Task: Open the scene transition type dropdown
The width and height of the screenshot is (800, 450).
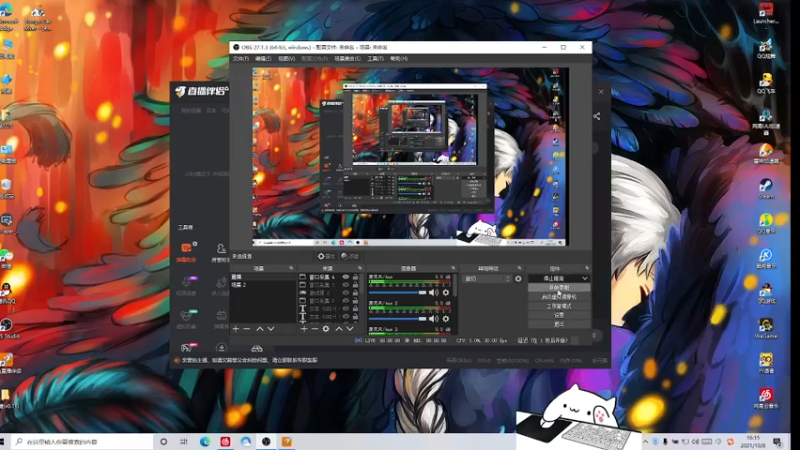Action: [x=487, y=279]
